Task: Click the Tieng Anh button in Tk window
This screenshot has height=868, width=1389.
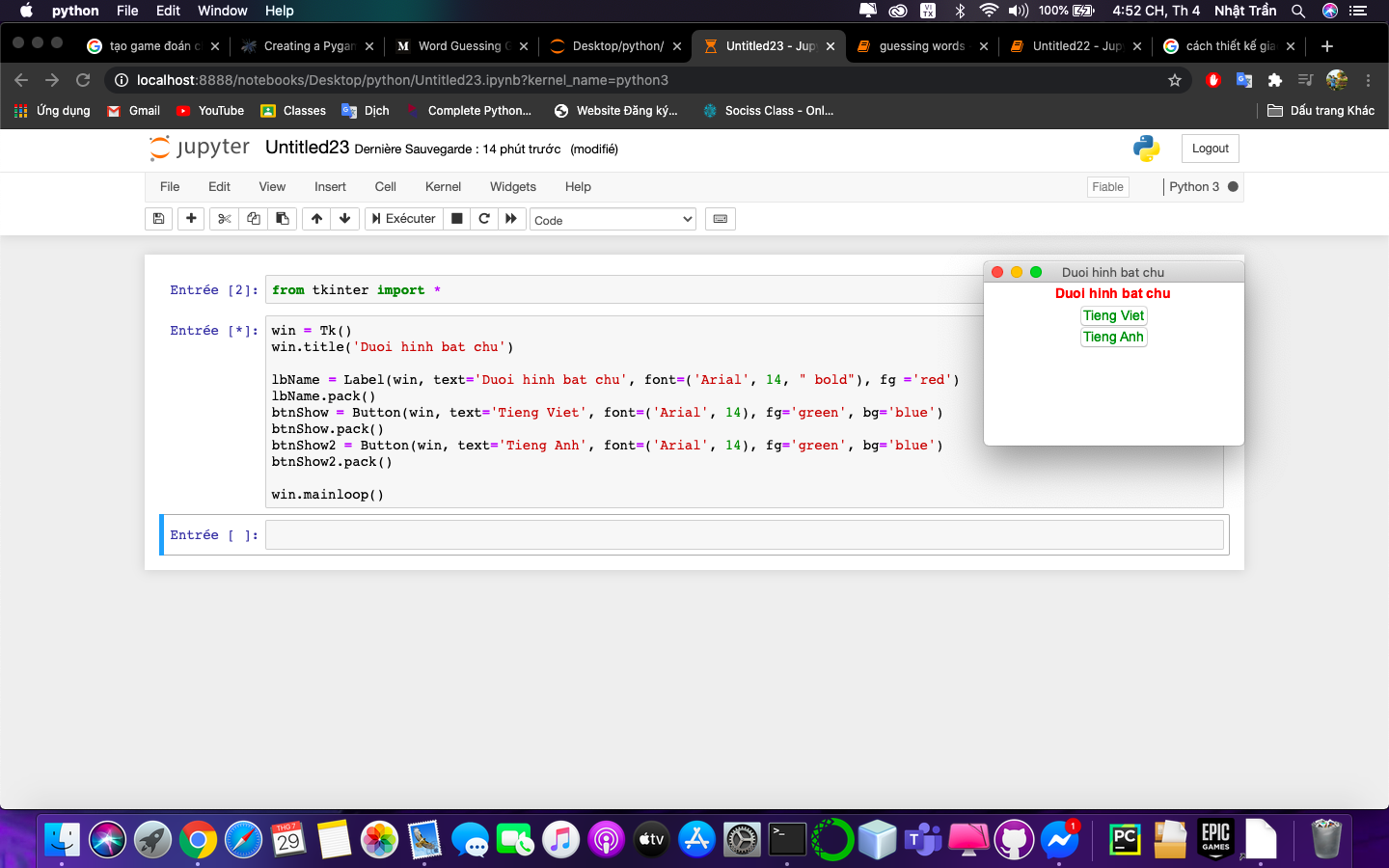Action: 1113,337
